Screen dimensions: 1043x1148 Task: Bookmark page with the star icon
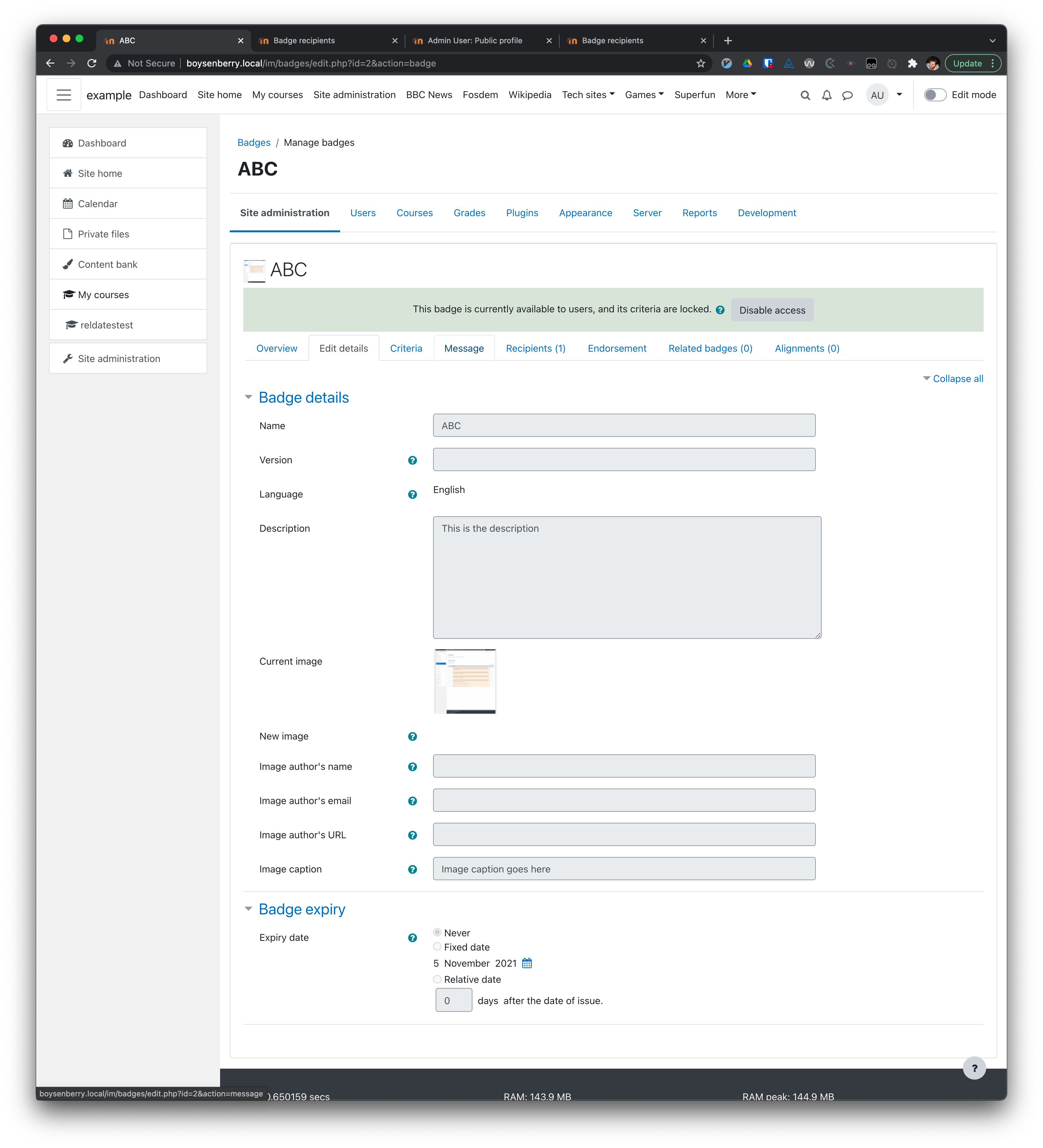coord(701,63)
